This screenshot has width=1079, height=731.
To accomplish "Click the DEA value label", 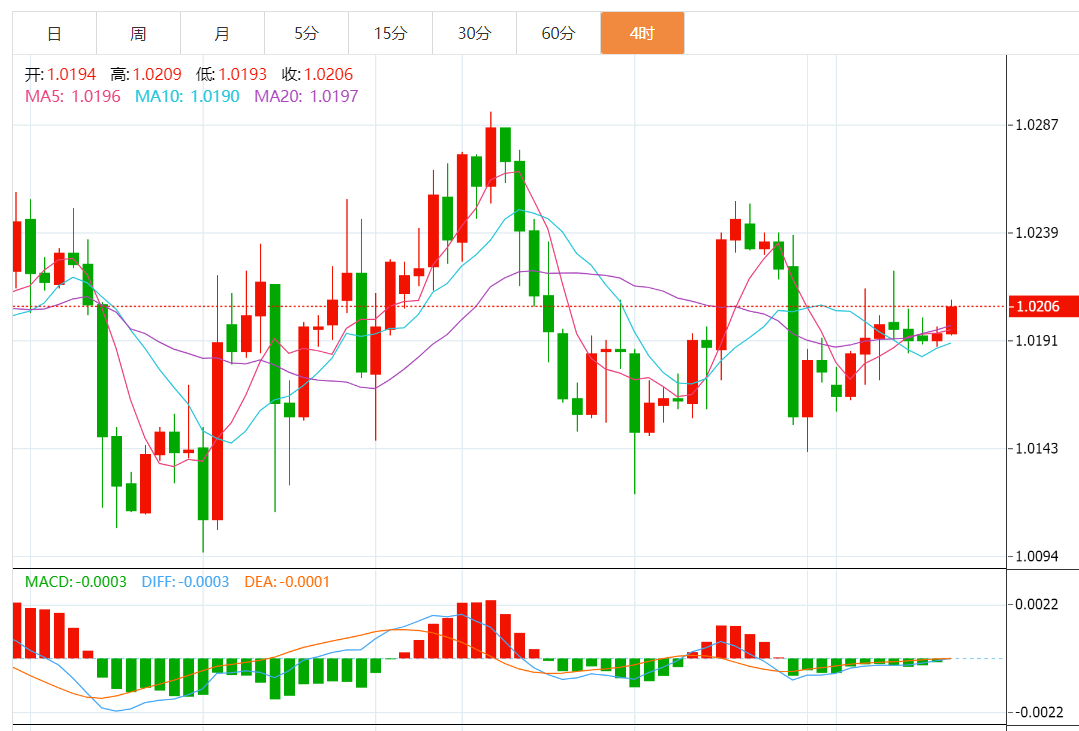I will click(x=287, y=582).
